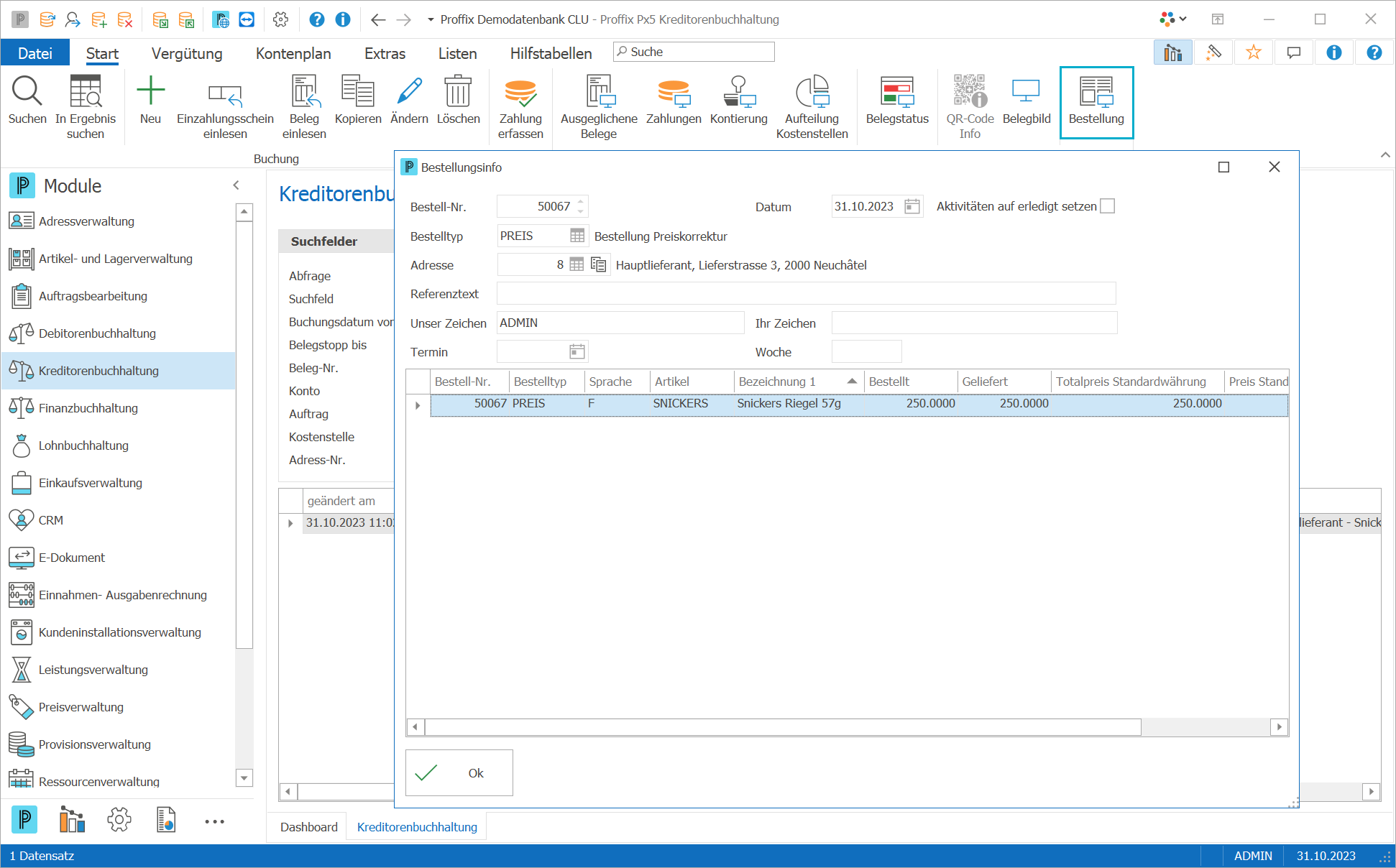The width and height of the screenshot is (1396, 868).
Task: Click In Ergebnis suchen icon
Action: (x=85, y=108)
